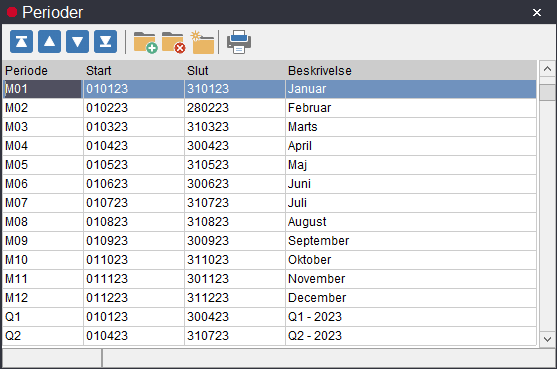Close the Perioder window
This screenshot has height=369, width=557.
pos(537,12)
